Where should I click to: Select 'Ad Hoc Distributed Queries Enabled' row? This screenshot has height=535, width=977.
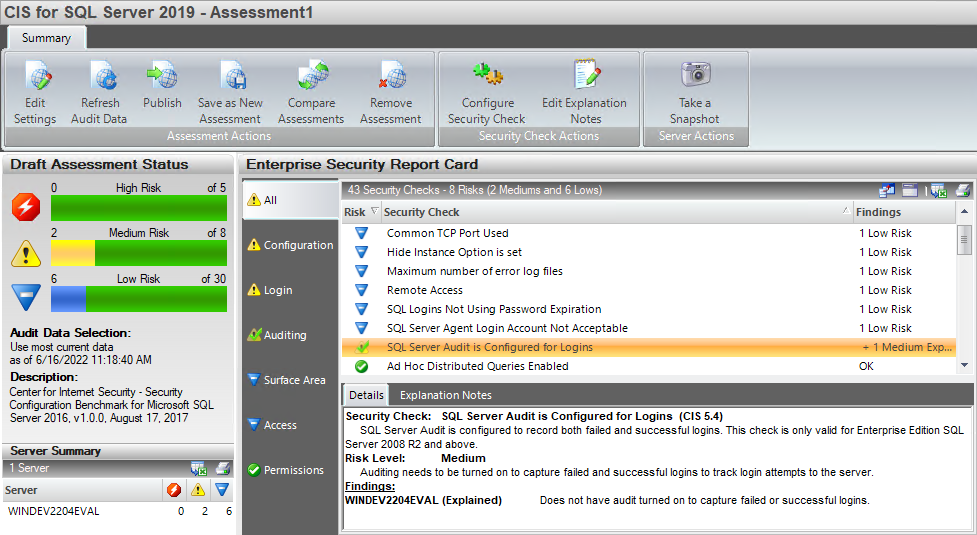click(648, 366)
